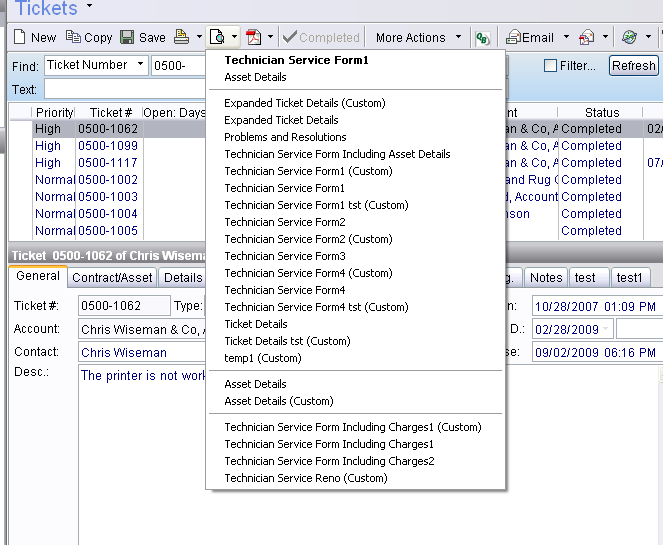The height and width of the screenshot is (545, 663).
Task: Open the Ticket Number find dropdown
Action: (x=139, y=65)
